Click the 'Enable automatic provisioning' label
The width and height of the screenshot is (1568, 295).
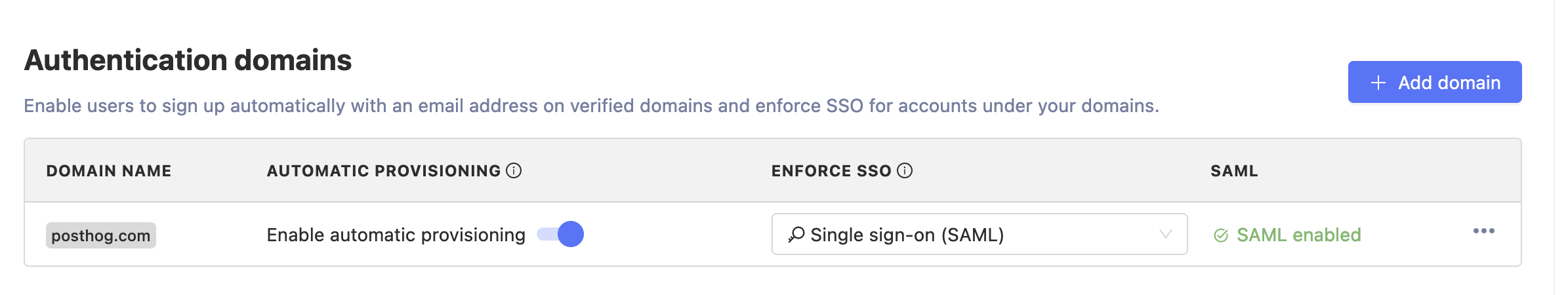(396, 235)
